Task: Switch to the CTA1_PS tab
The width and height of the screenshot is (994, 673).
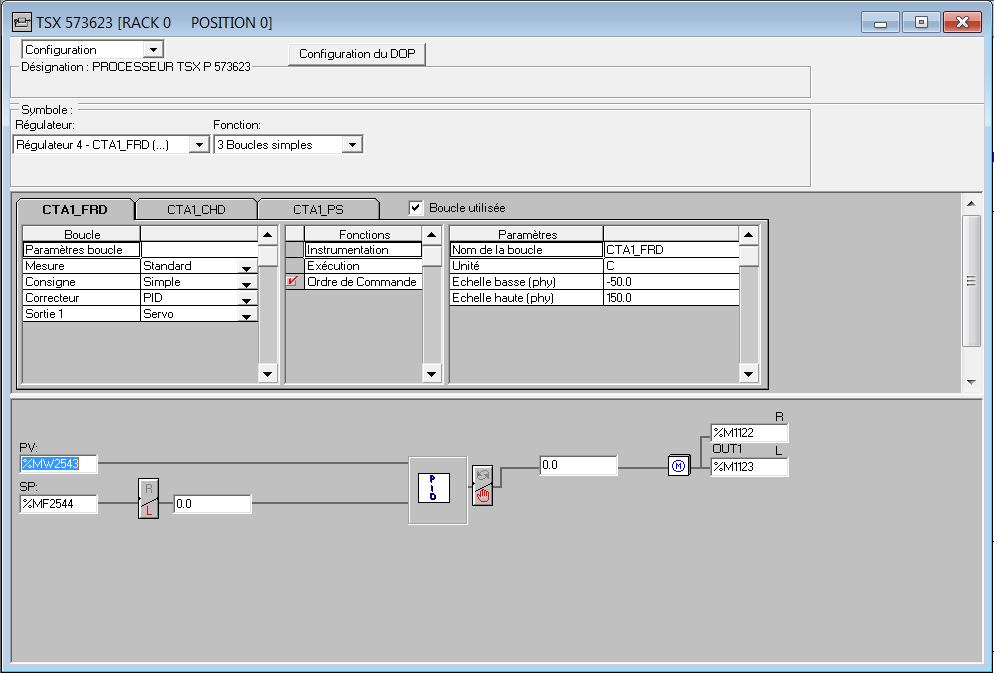Action: click(x=318, y=209)
